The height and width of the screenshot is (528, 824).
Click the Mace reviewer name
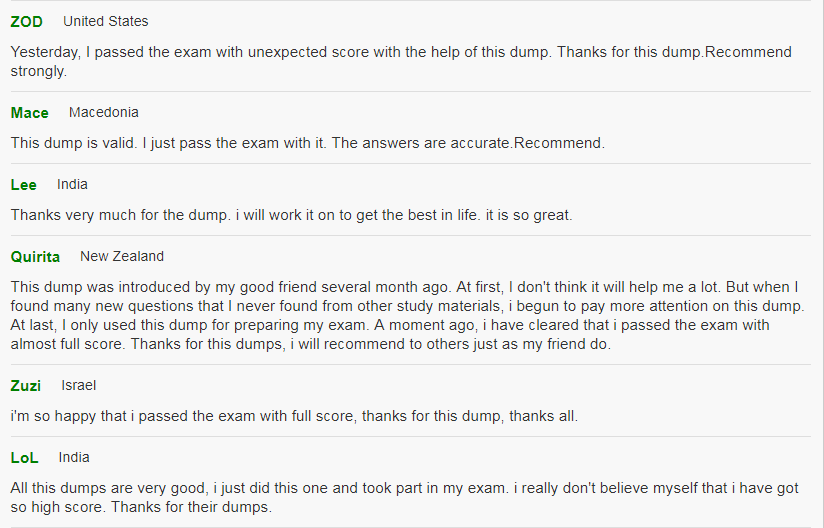click(29, 113)
